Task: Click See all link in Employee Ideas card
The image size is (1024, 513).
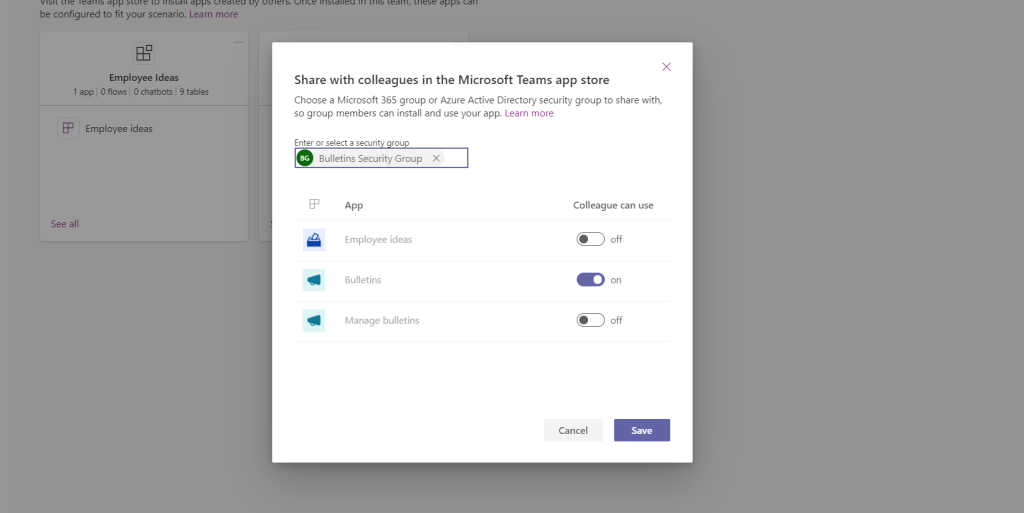Action: tap(65, 224)
